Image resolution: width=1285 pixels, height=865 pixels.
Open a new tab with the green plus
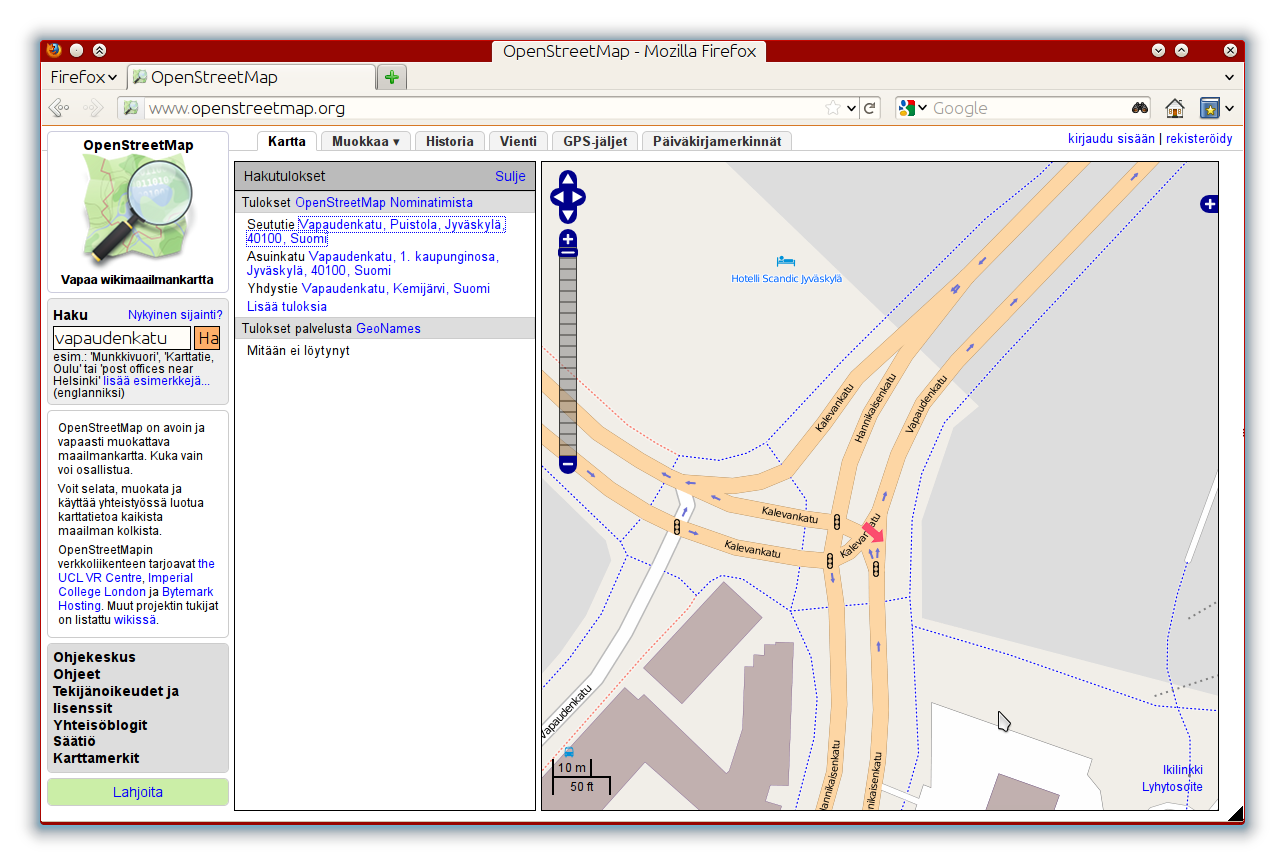[391, 77]
